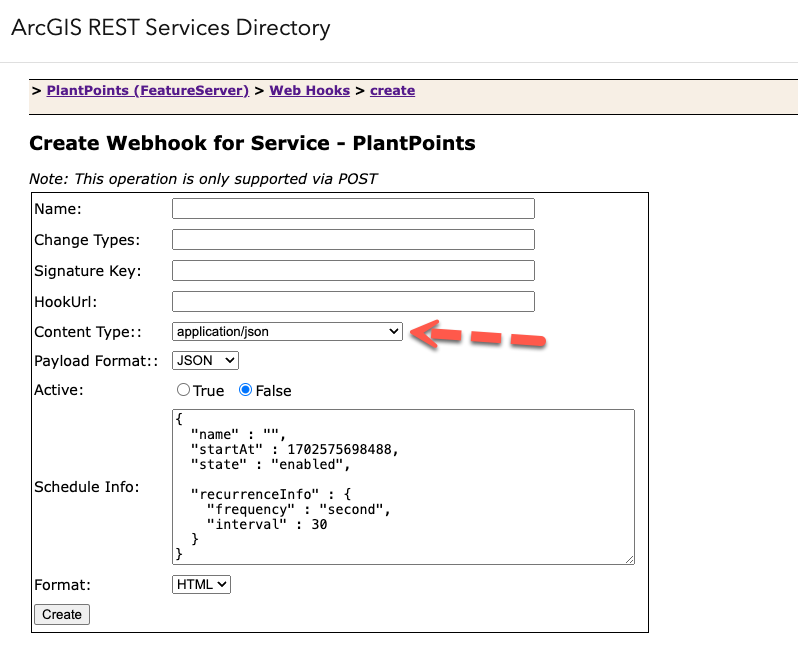The width and height of the screenshot is (798, 665).
Task: Focus the Name text field
Action: [353, 209]
